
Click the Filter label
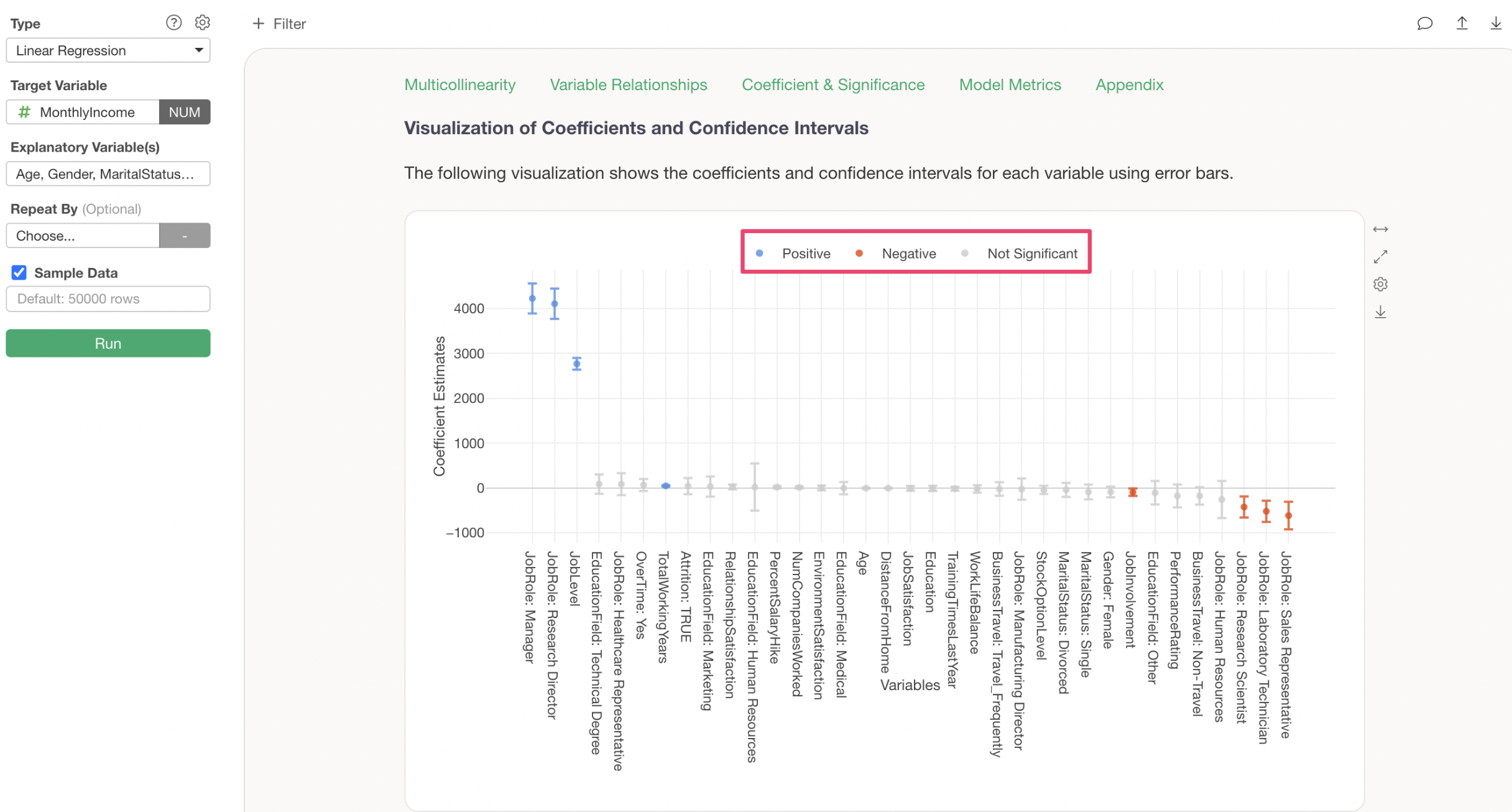click(x=290, y=24)
